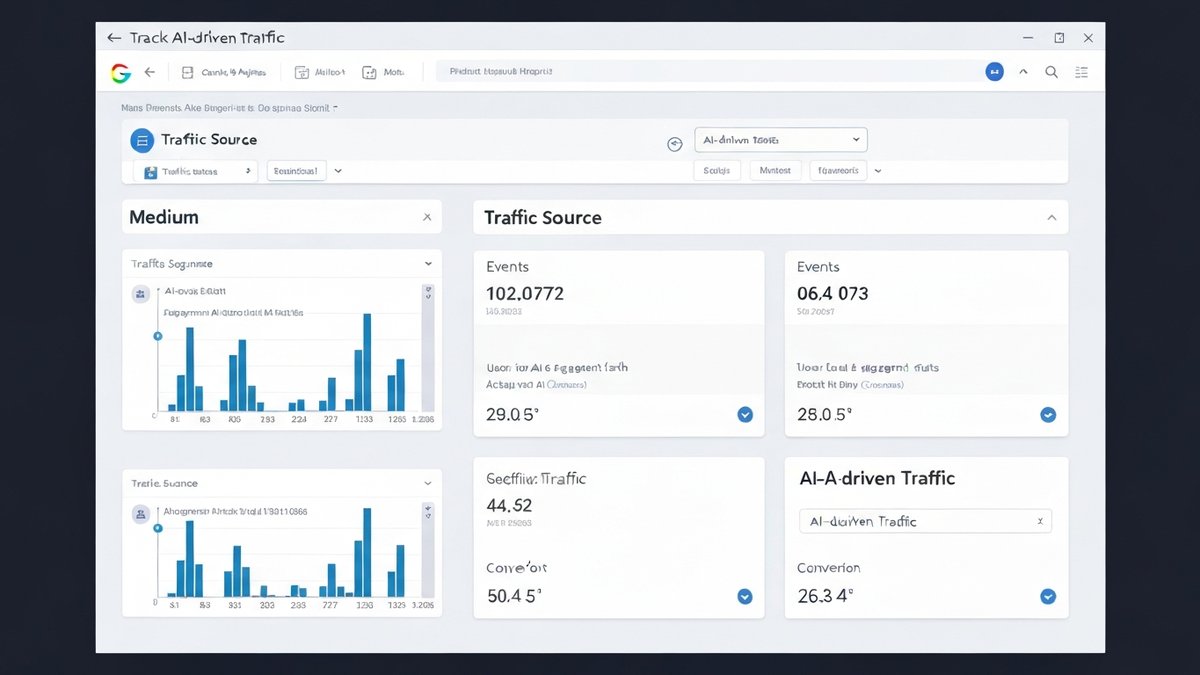Click the Events value 102.0772
Viewport: 1200px width, 675px height.
pyautogui.click(x=525, y=293)
